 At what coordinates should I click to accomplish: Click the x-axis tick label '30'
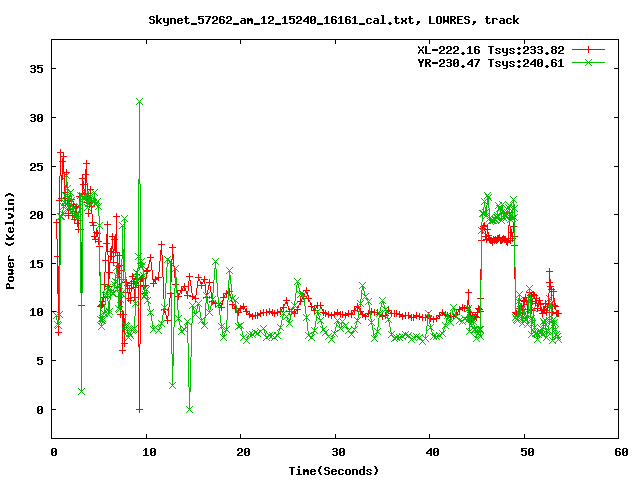(x=338, y=452)
